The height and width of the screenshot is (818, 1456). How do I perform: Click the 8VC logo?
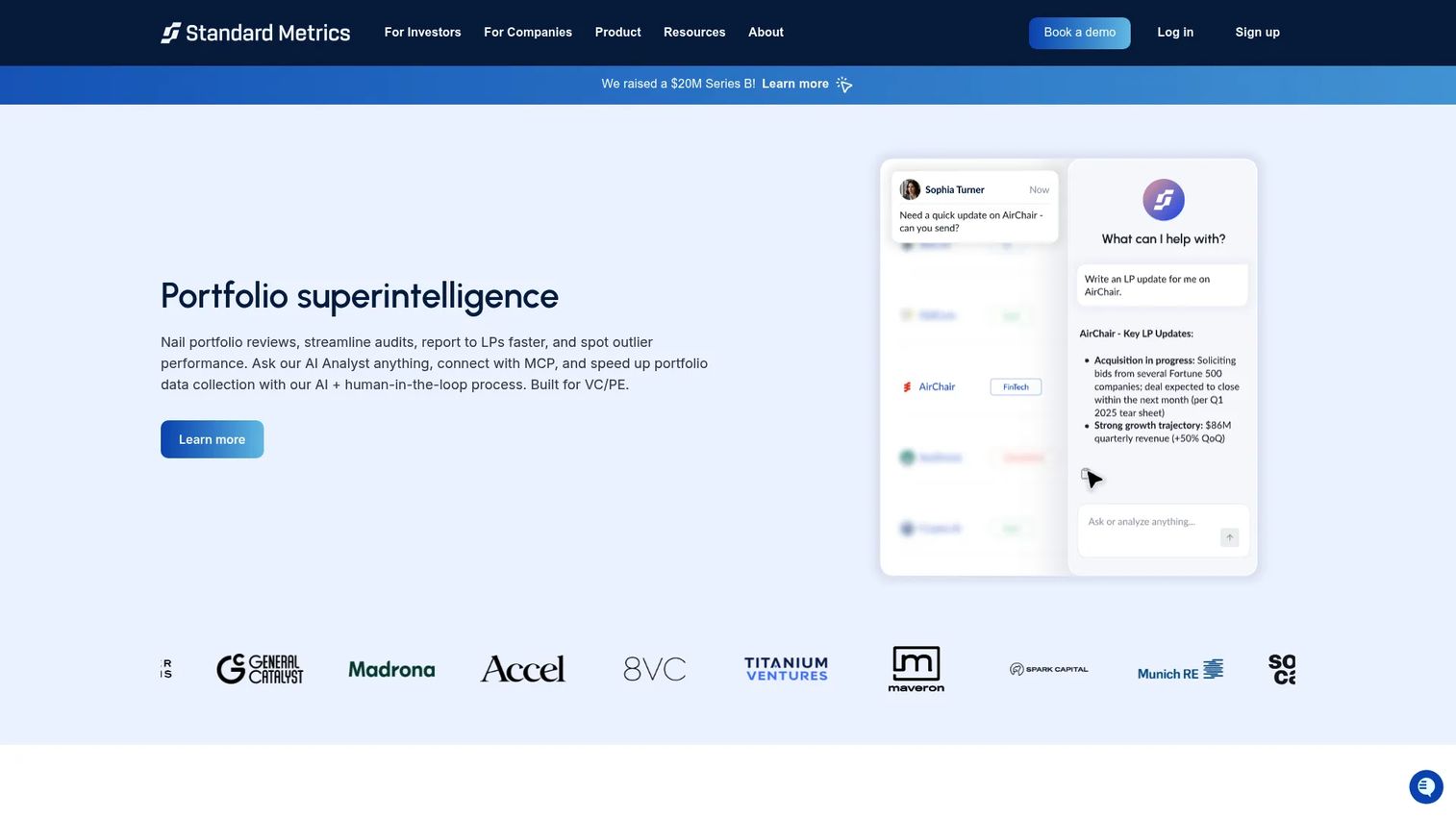pyautogui.click(x=655, y=669)
